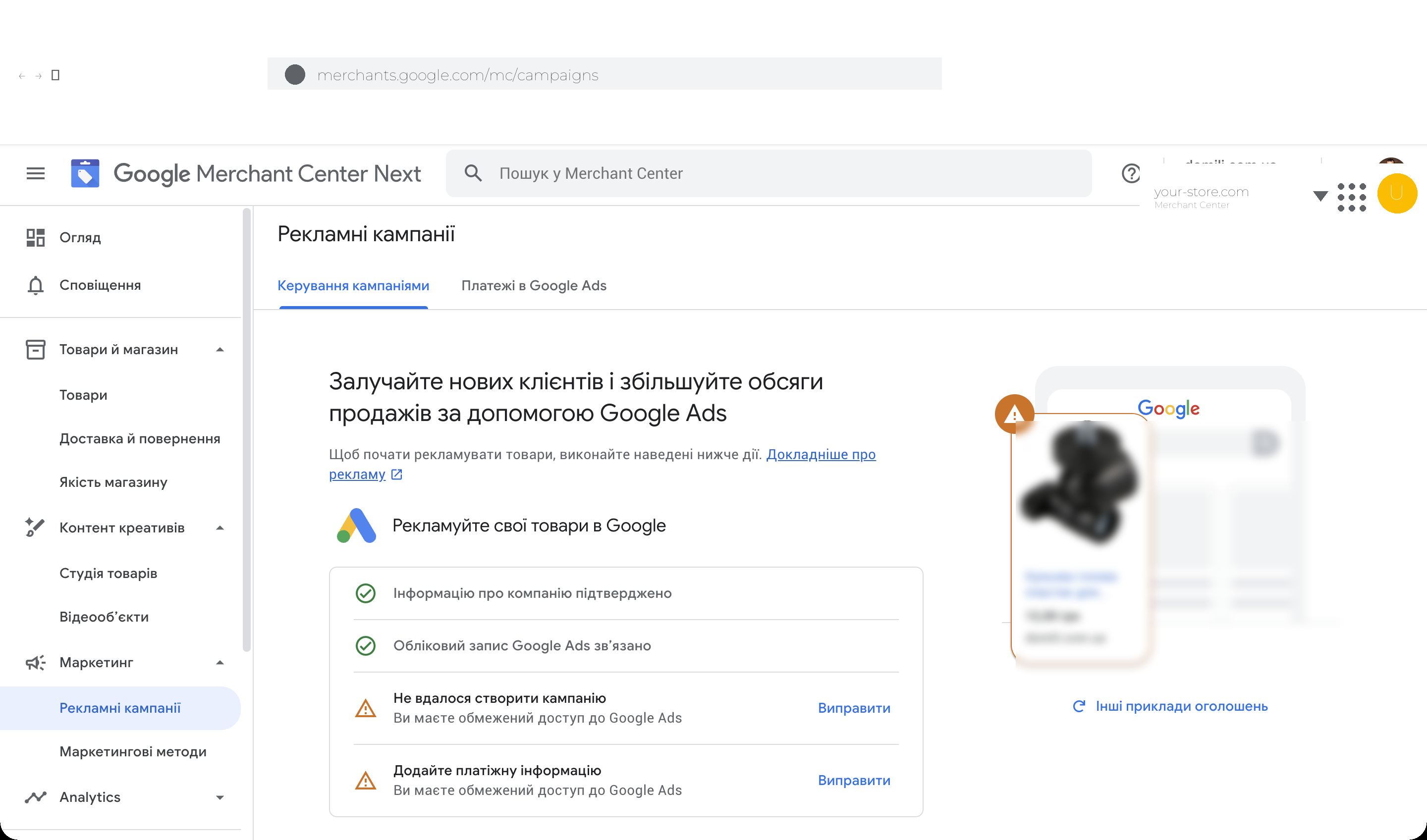Click Обліковий запис Google Ads зв’язано text
Image resolution: width=1427 pixels, height=840 pixels.
[522, 646]
